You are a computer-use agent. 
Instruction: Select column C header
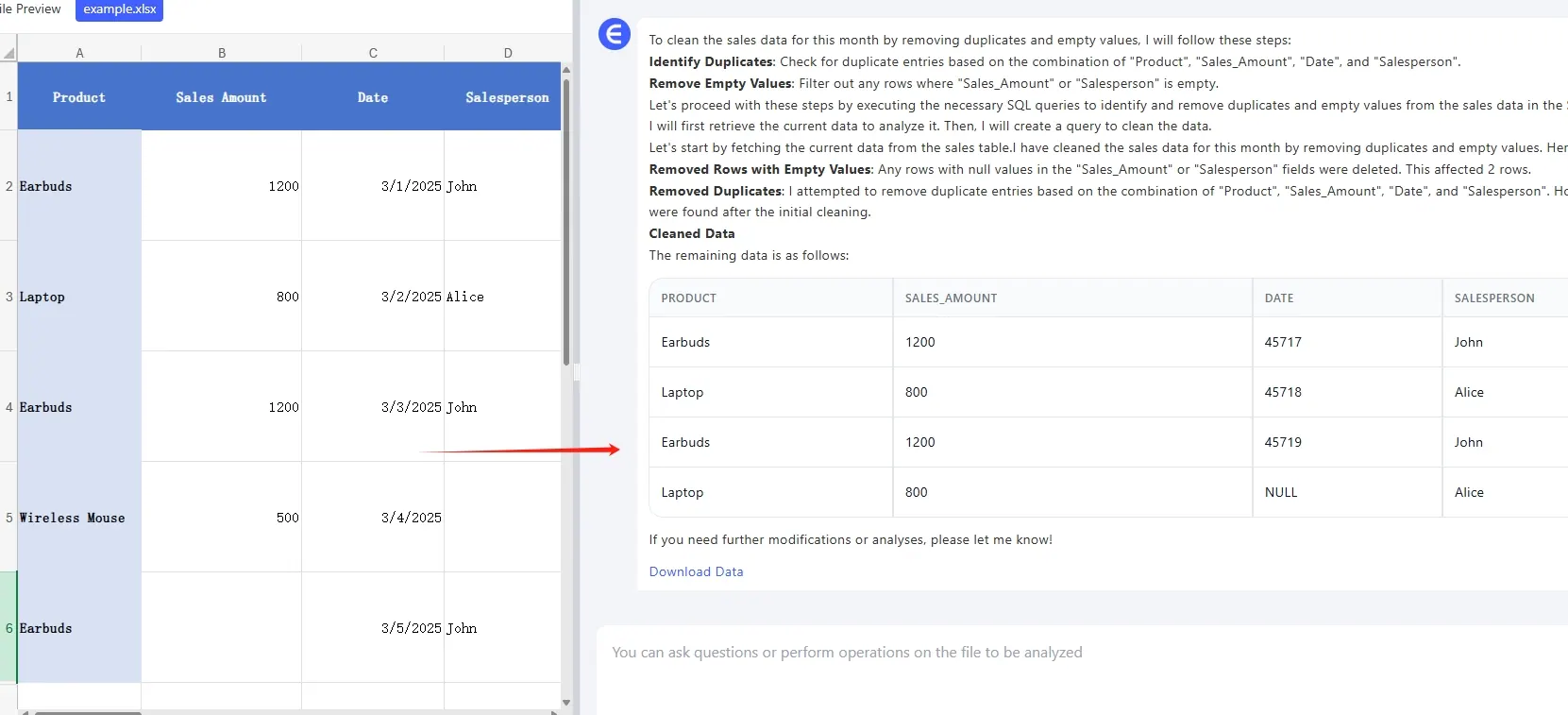(x=373, y=53)
